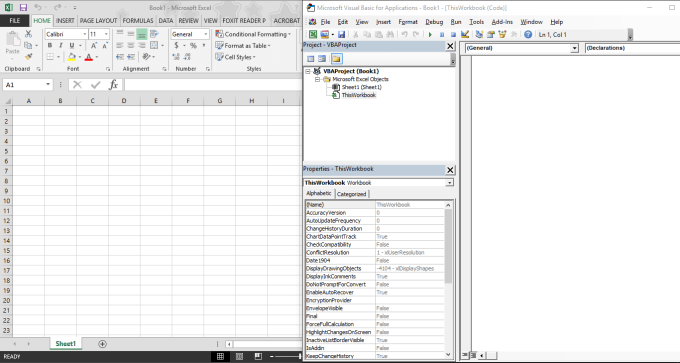Run Sub with green play icon
This screenshot has width=680, height=363.
pos(430,34)
